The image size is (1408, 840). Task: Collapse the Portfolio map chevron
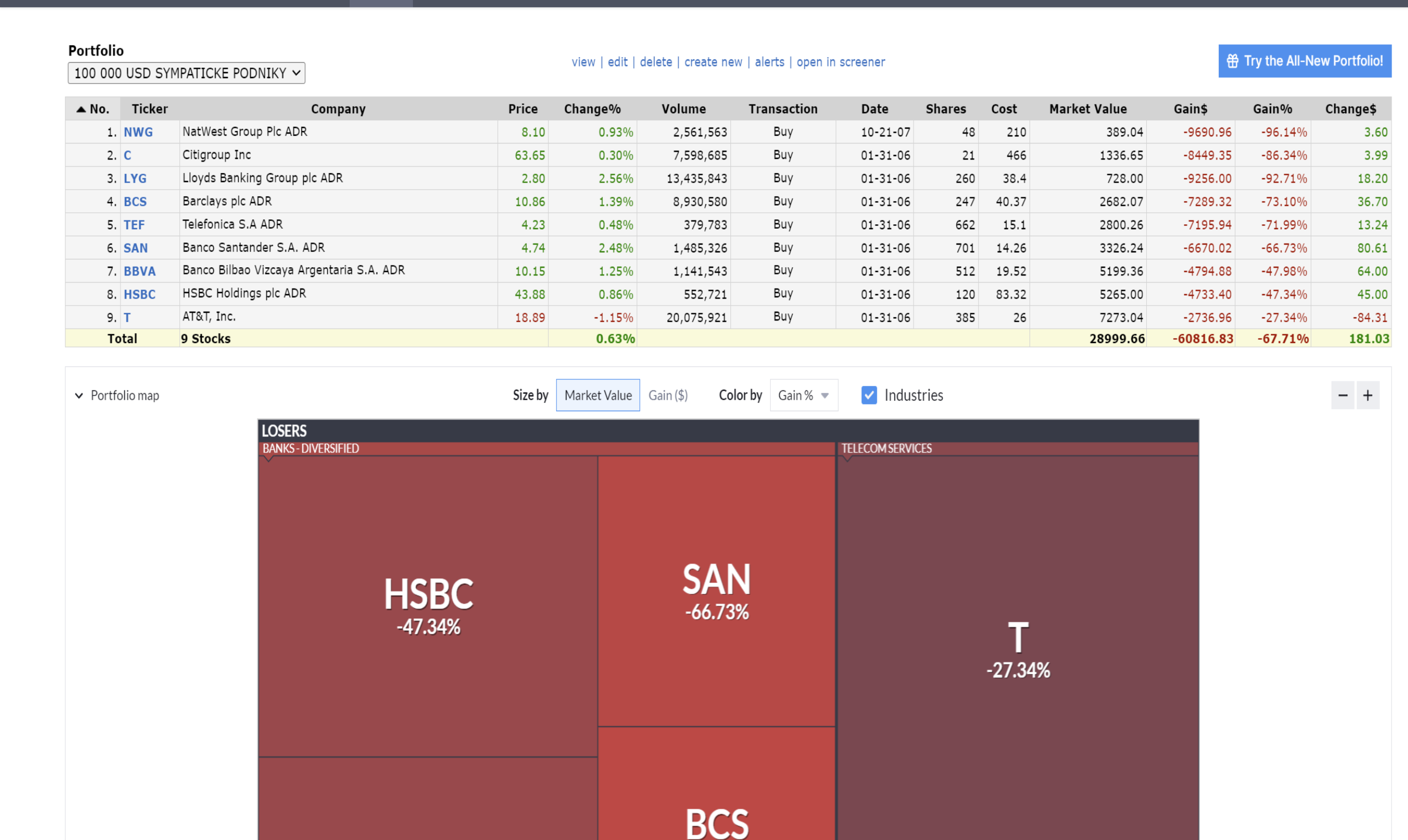coord(79,396)
